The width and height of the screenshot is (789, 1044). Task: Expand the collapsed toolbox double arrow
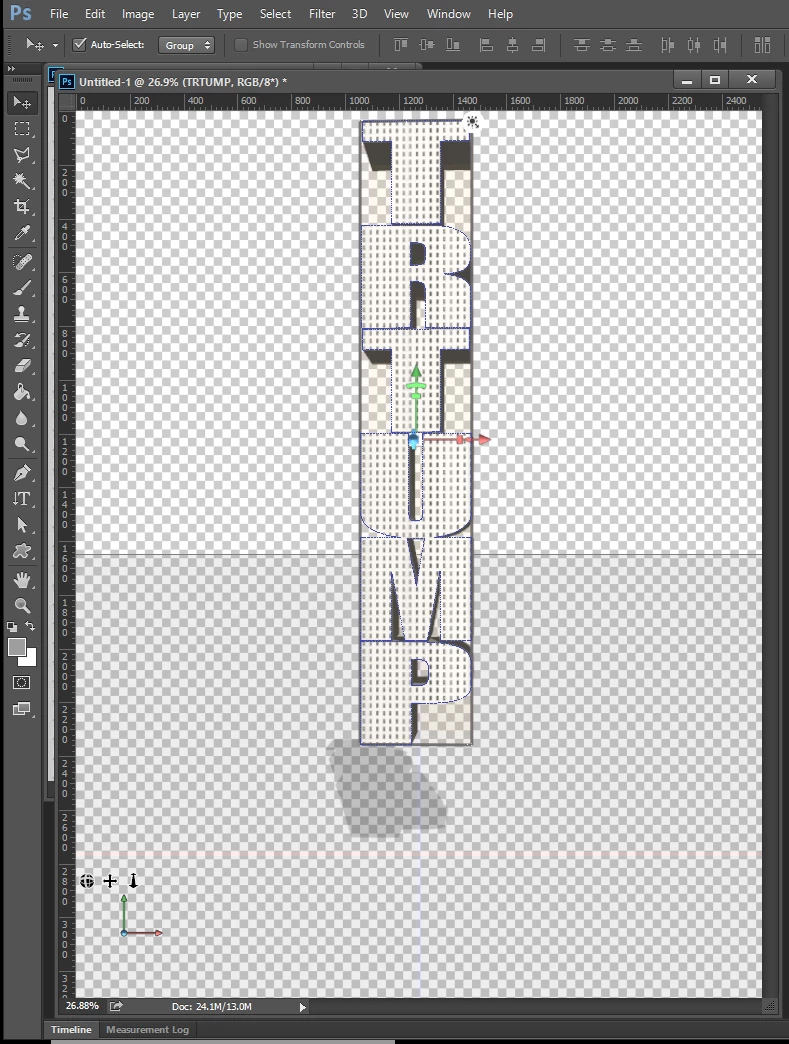[11, 69]
